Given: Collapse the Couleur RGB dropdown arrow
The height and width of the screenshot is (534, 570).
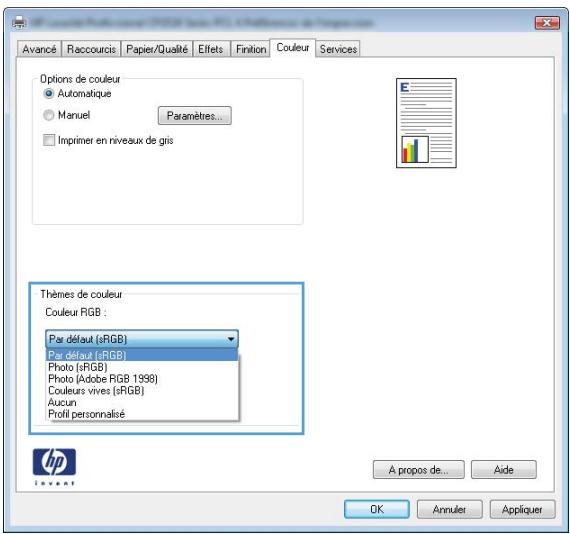Looking at the screenshot, I should pos(230,339).
